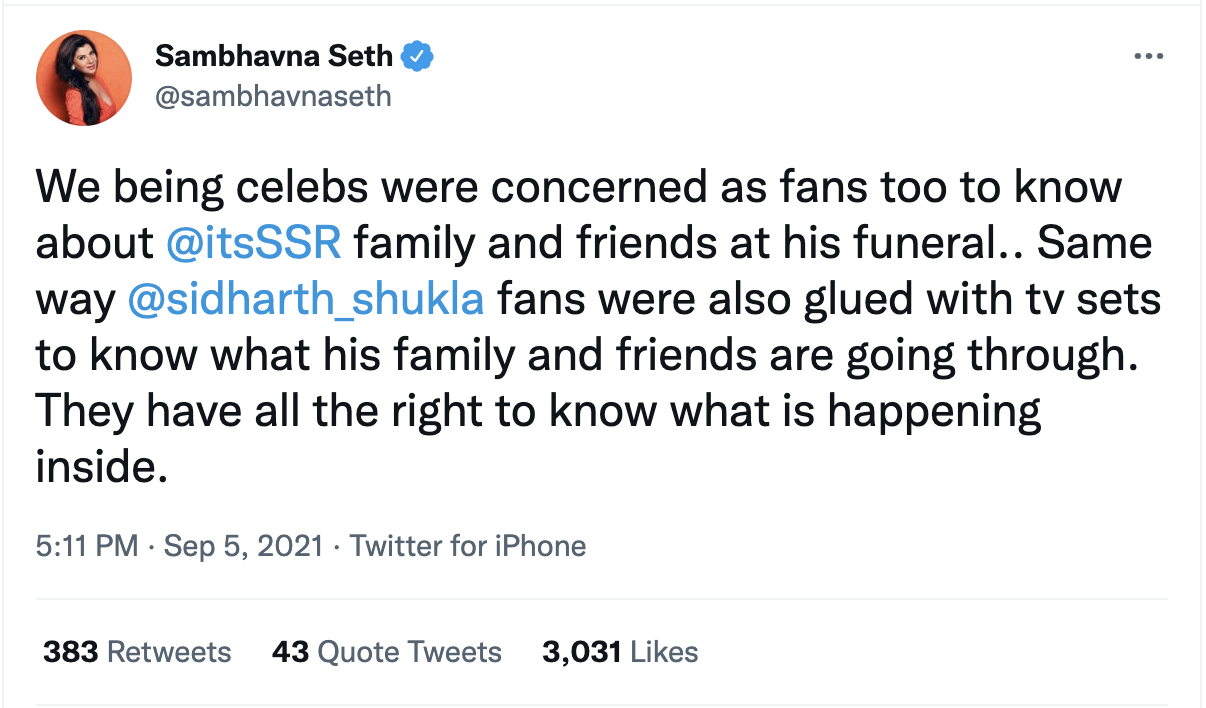1206x708 pixels.
Task: Open Sambhavna Seth's profile picture
Action: click(84, 78)
